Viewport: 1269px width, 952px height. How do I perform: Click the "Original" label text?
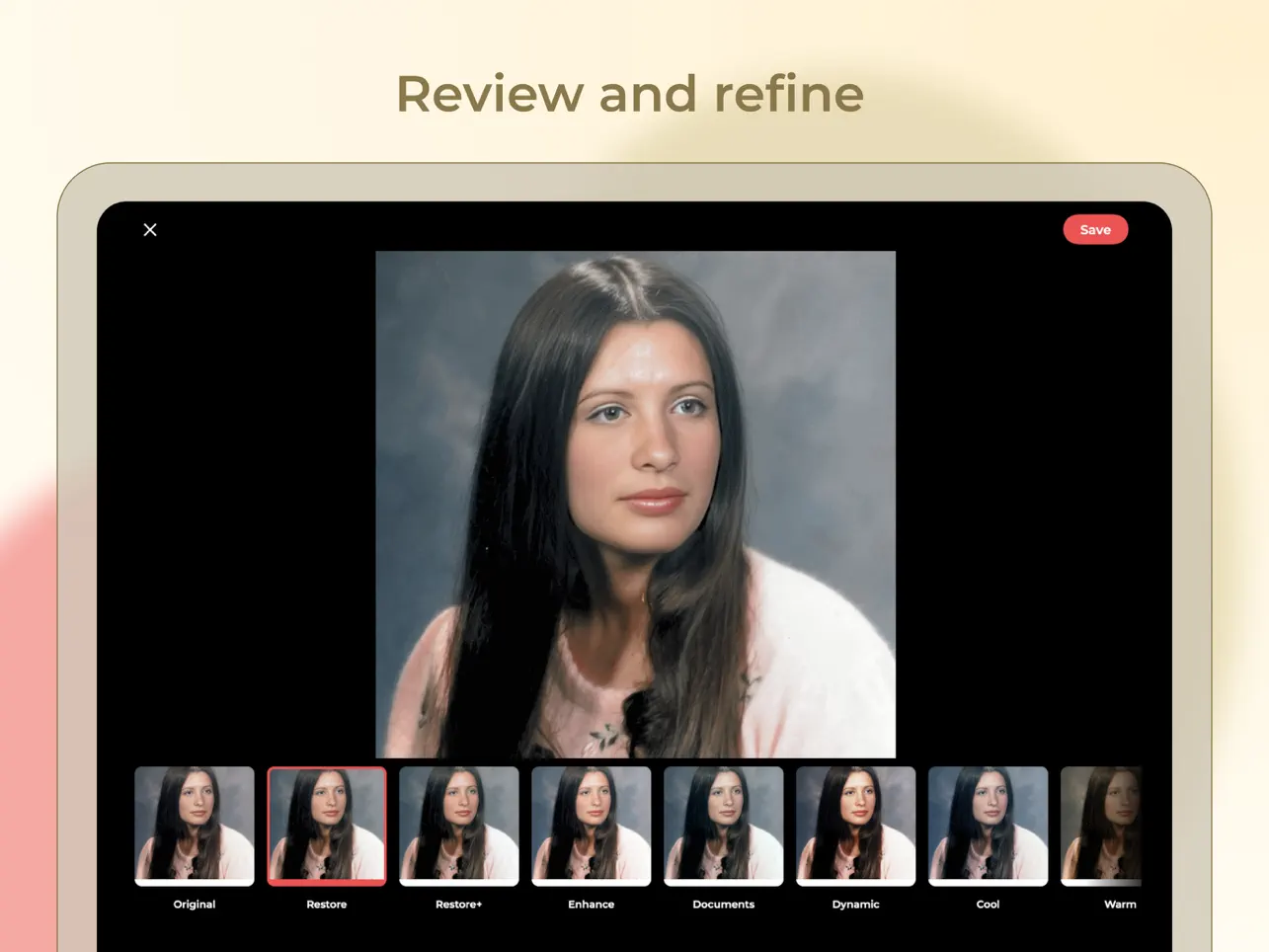click(195, 905)
